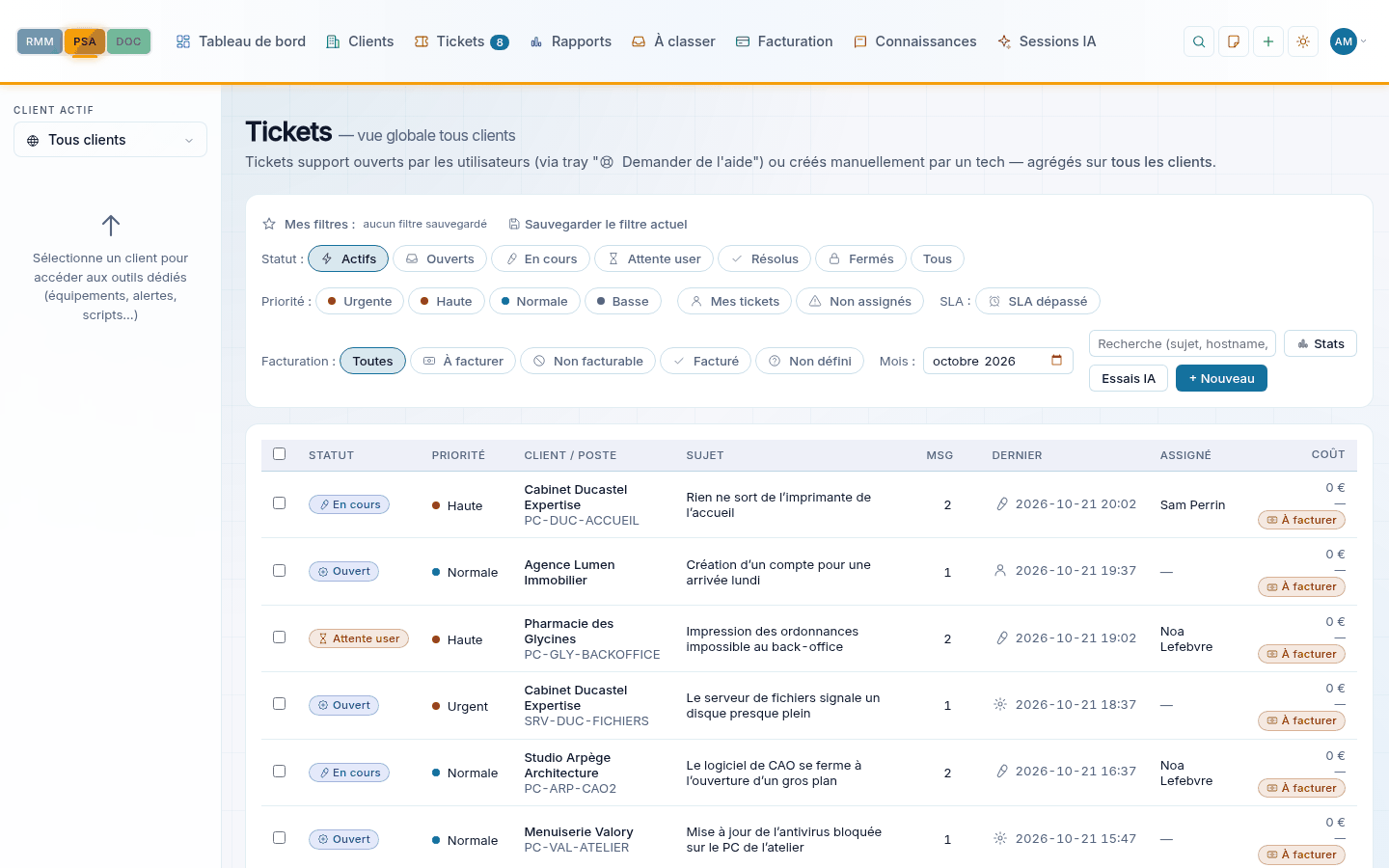Filter by À facturer billing
The image size is (1389, 868).
(463, 361)
